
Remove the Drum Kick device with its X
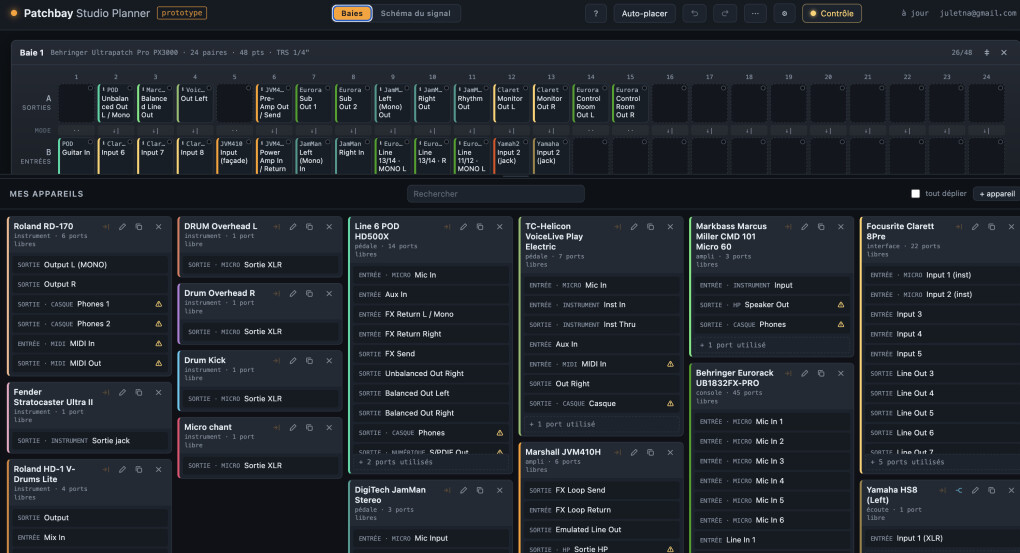coord(329,361)
